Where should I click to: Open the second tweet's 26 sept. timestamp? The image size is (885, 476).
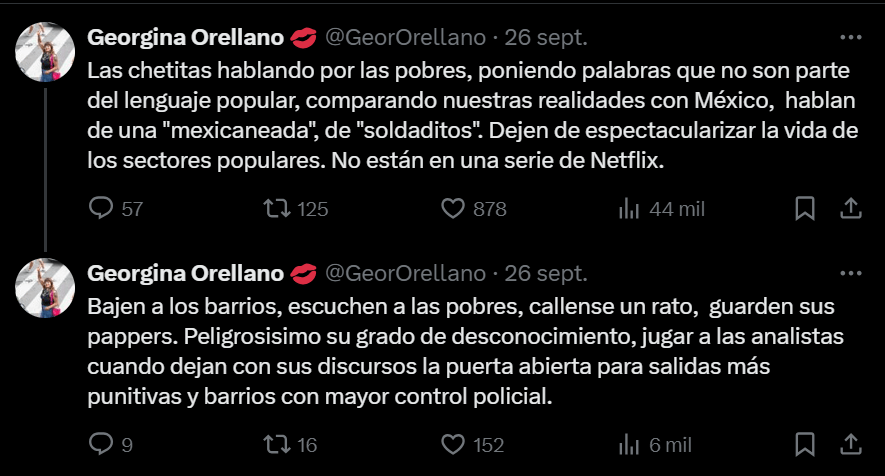coord(546,273)
